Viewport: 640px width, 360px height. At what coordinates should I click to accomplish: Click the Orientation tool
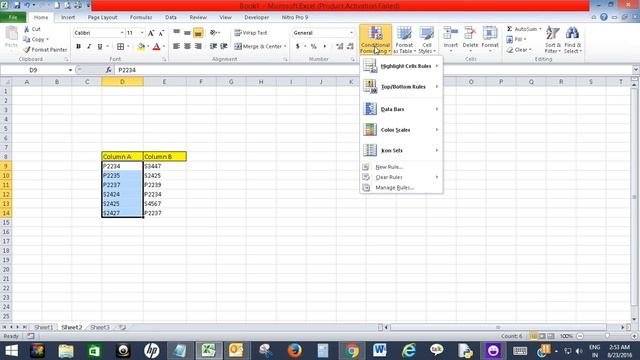(x=214, y=33)
